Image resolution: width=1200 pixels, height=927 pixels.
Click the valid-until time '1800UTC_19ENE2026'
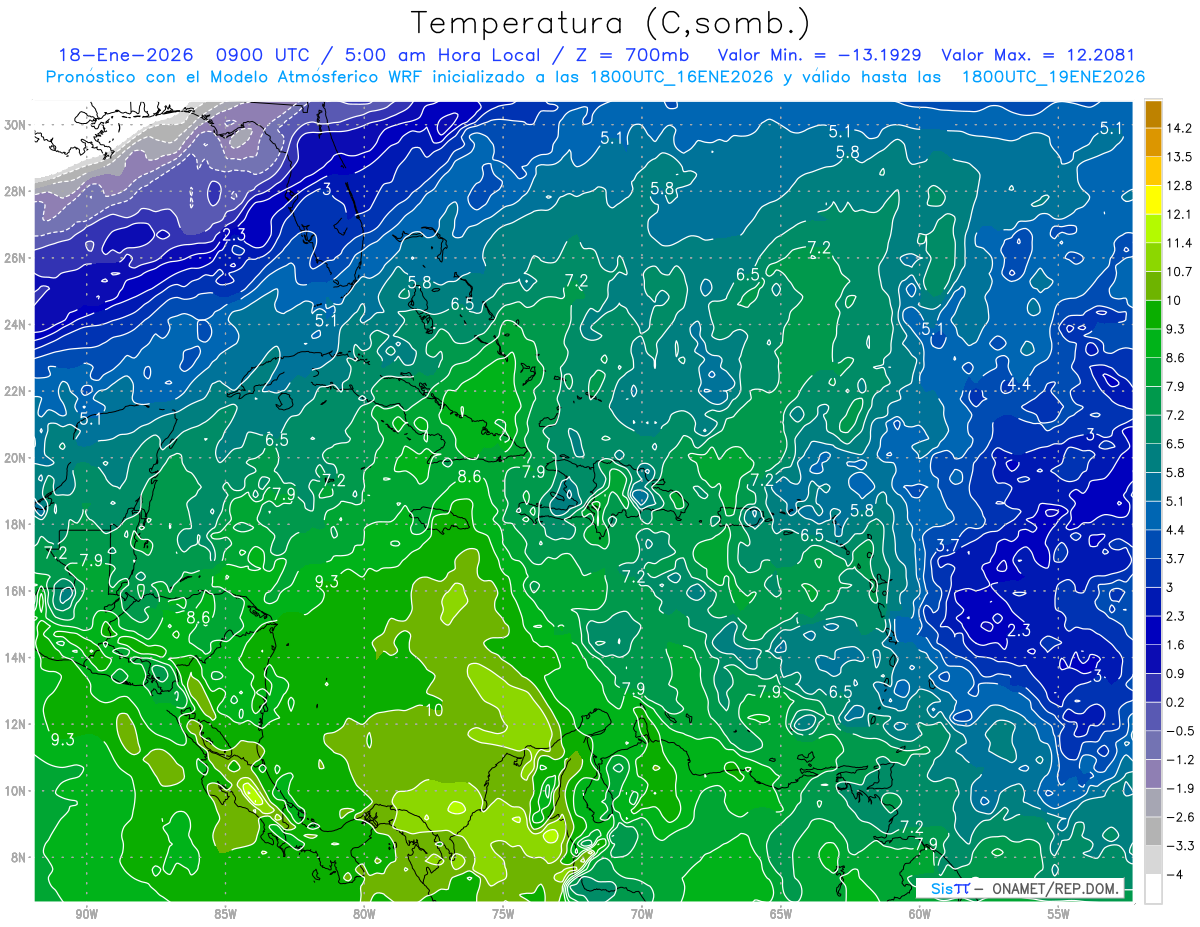point(1053,77)
